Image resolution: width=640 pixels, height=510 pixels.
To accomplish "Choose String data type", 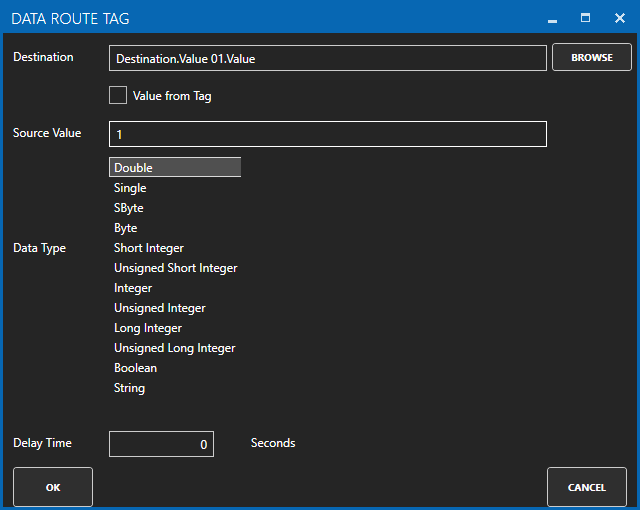I will (129, 388).
